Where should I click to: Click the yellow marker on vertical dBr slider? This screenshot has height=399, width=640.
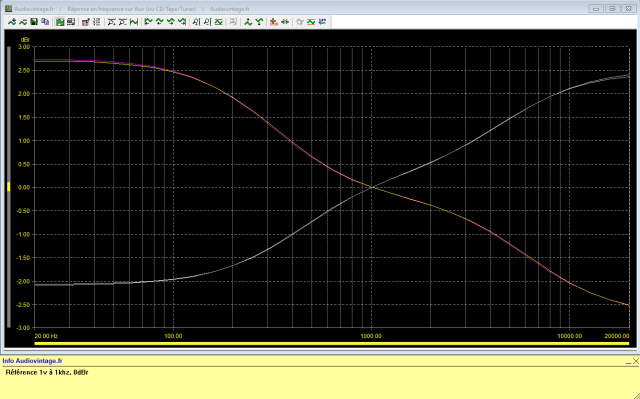(9, 187)
